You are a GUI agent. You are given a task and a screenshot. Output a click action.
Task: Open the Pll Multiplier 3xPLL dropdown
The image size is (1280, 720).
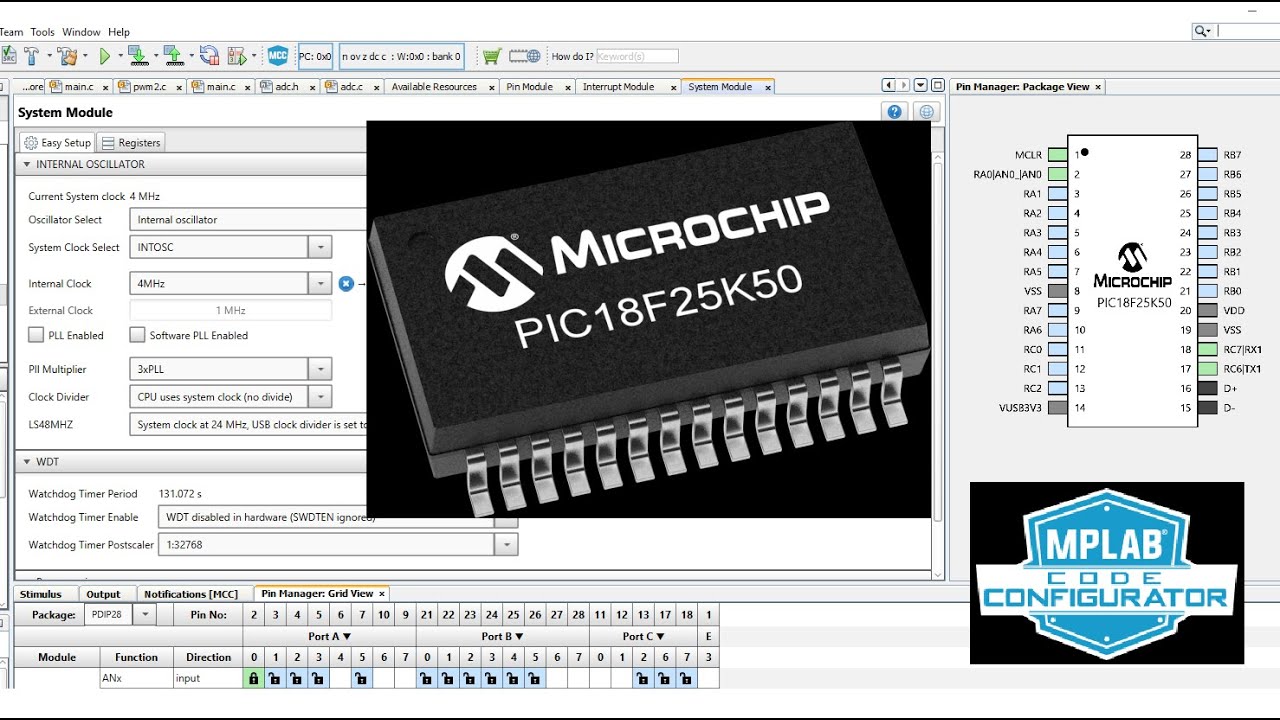[320, 369]
